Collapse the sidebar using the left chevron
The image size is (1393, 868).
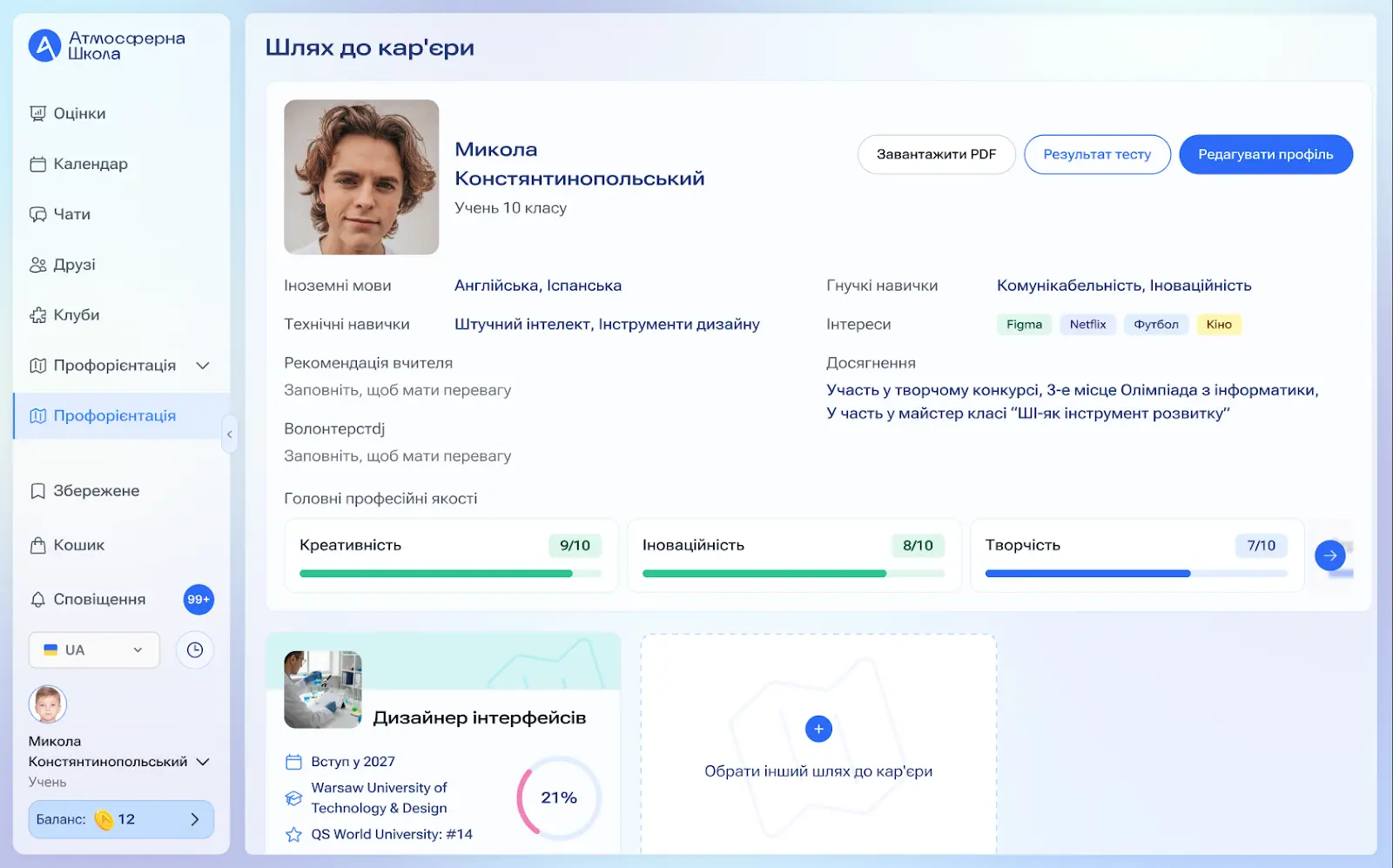(x=229, y=434)
